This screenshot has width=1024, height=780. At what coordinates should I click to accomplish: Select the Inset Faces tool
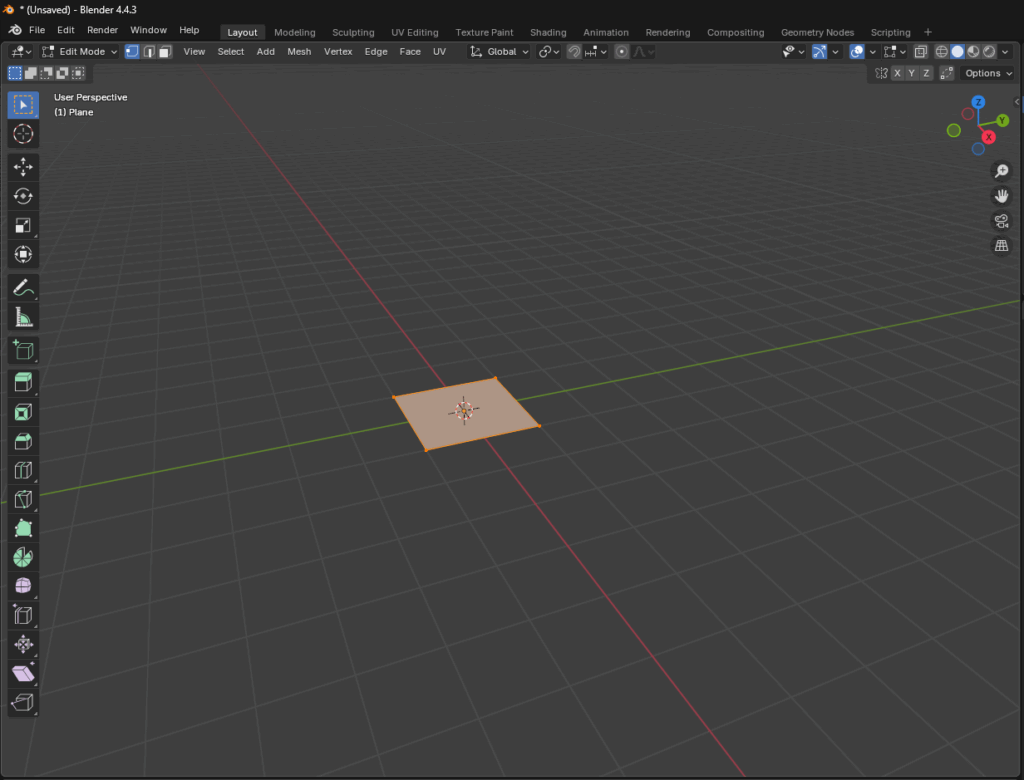click(23, 412)
